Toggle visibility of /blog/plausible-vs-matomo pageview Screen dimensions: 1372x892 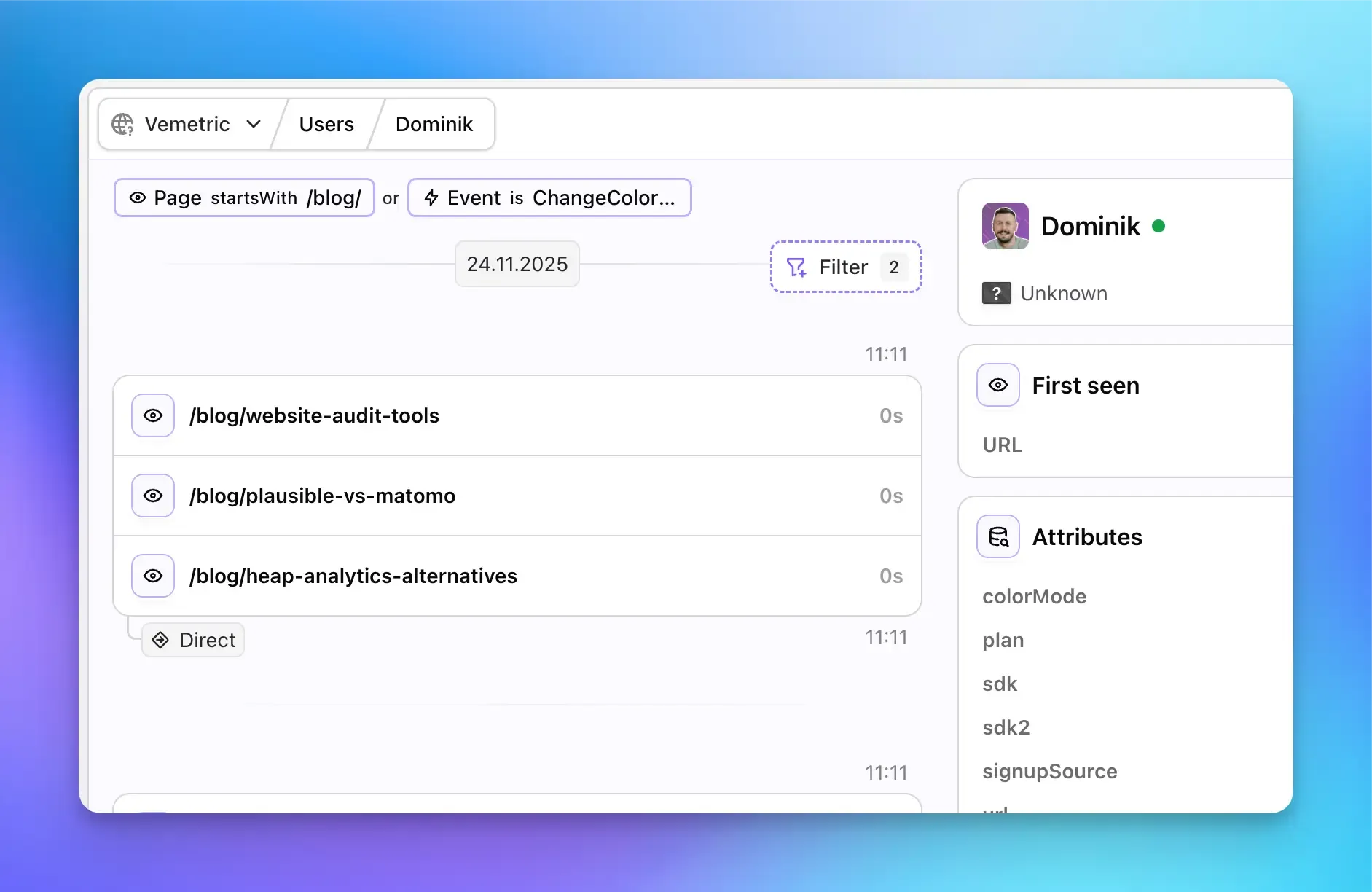(152, 496)
